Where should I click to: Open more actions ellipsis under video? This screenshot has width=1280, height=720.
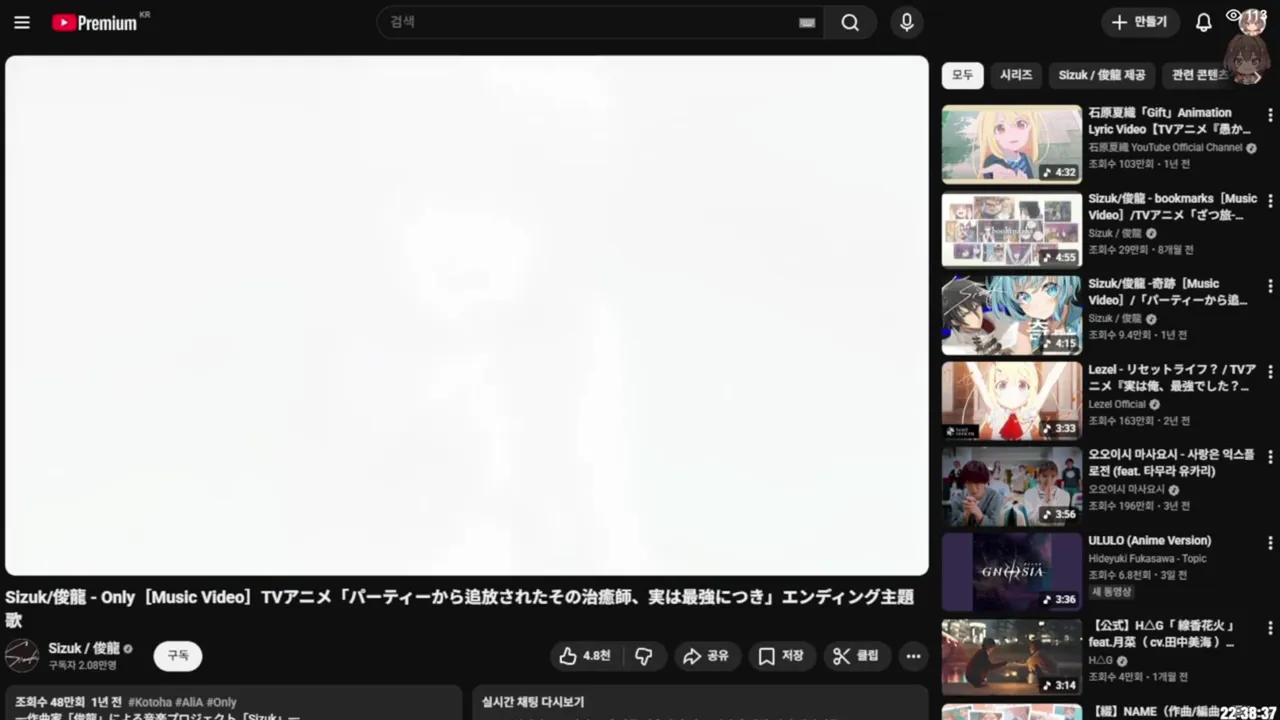913,656
